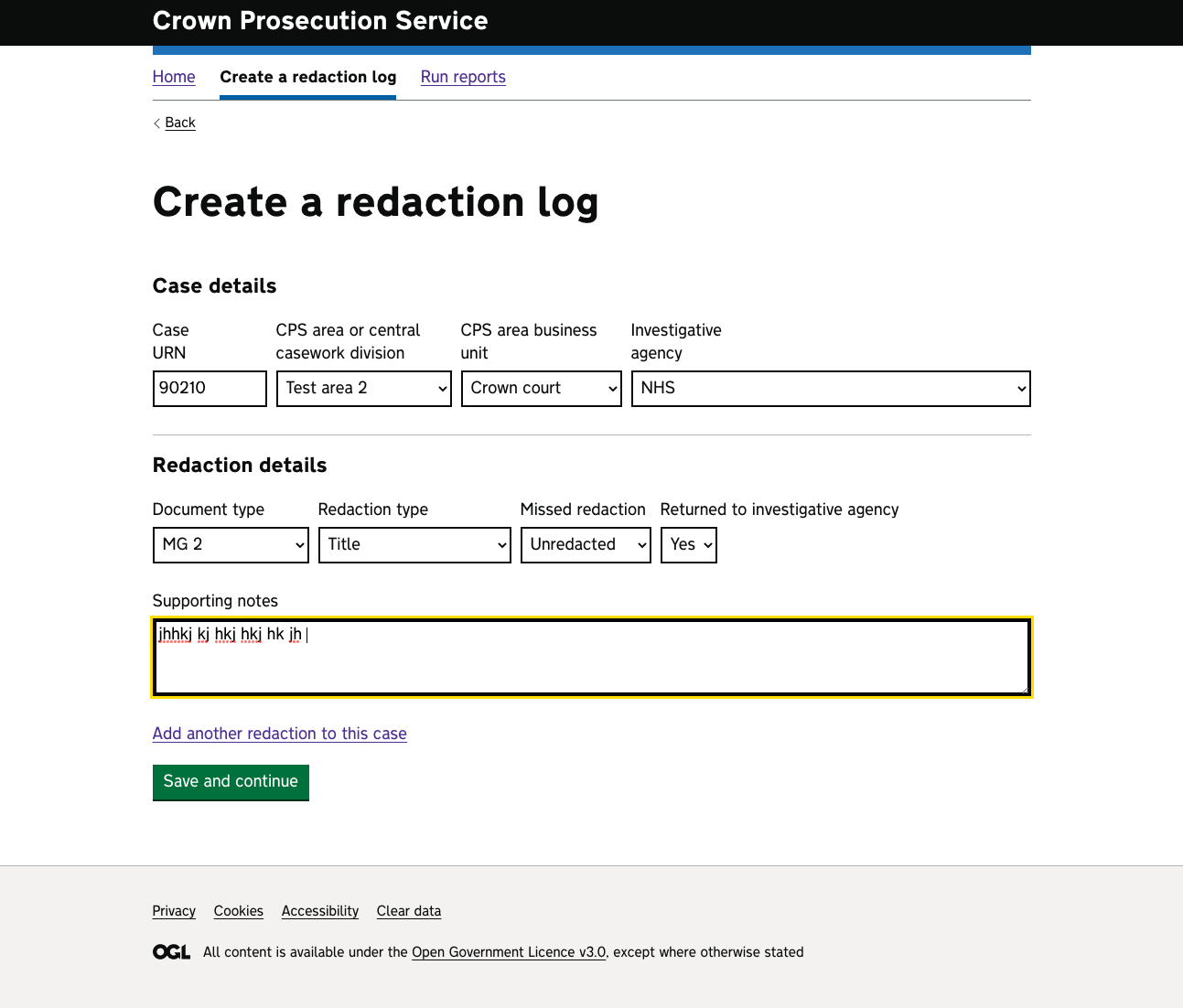Open the Privacy footer link

pyautogui.click(x=174, y=911)
